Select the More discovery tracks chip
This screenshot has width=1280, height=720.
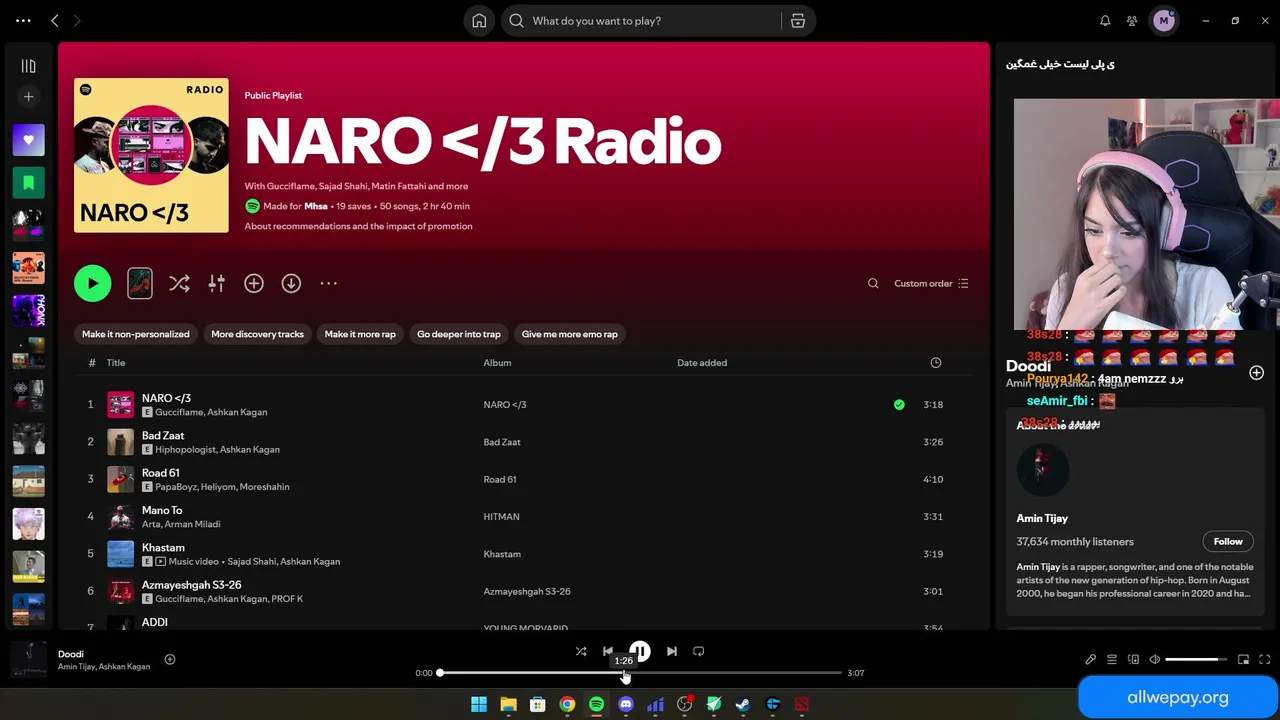click(x=257, y=334)
